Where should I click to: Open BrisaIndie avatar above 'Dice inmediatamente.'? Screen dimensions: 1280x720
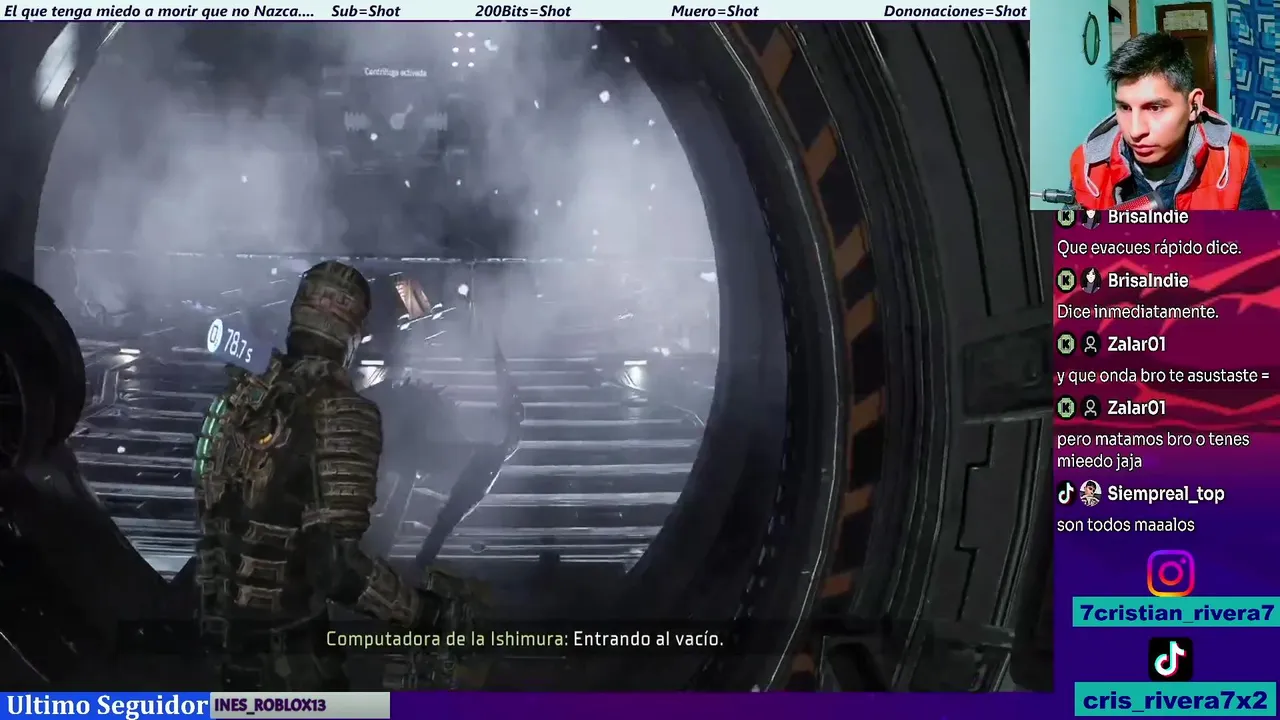(1091, 281)
